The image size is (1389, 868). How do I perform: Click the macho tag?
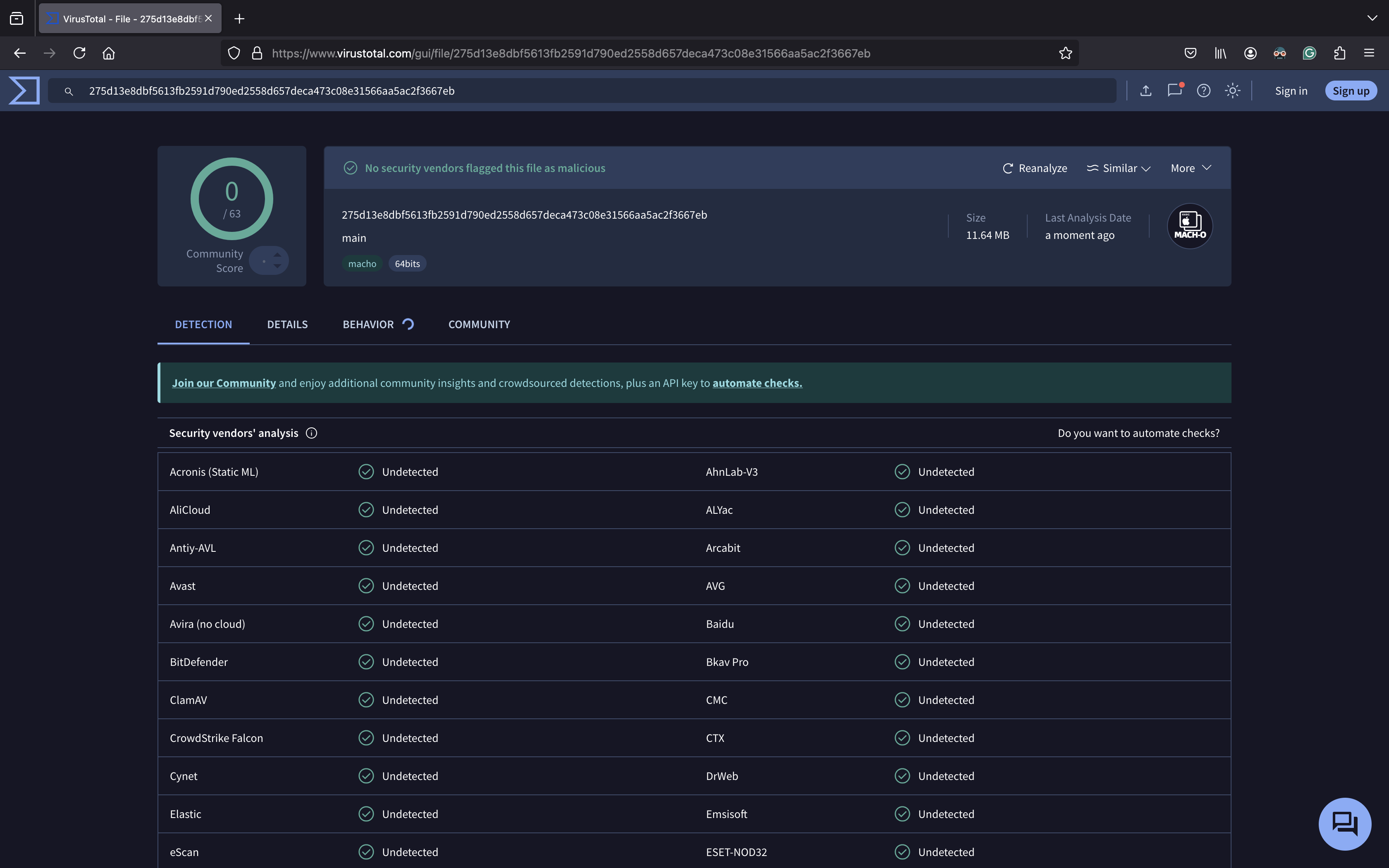tap(362, 264)
